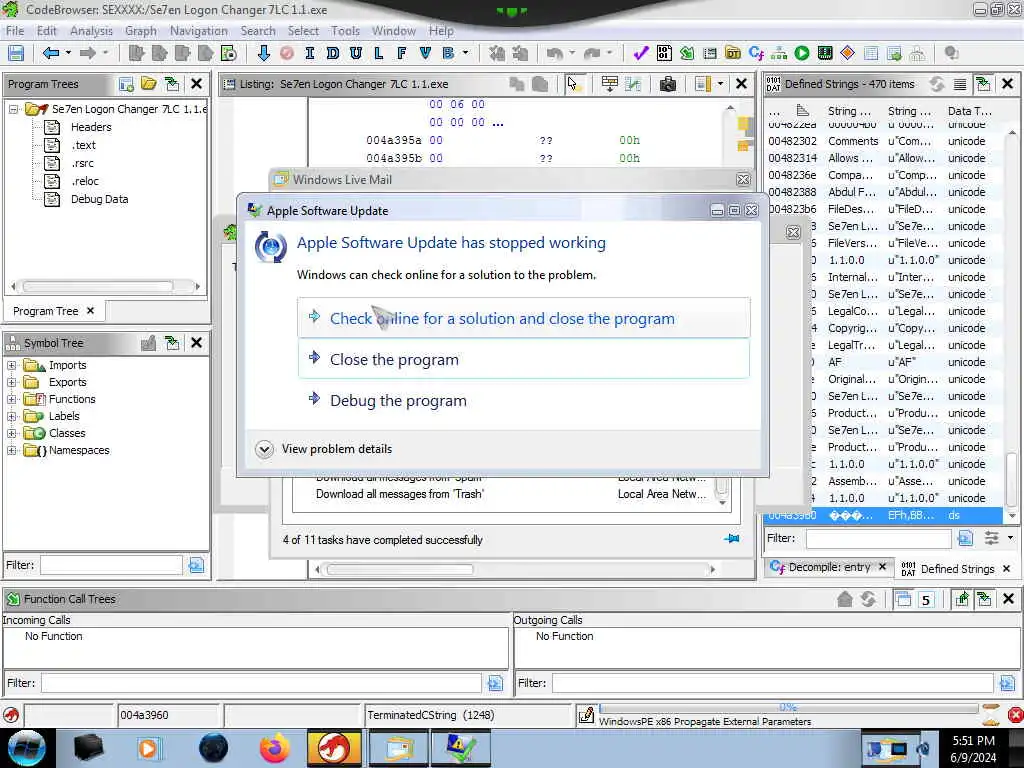The width and height of the screenshot is (1024, 768).
Task: Expand the Exports folder in Symbol Tree
Action: click(12, 382)
